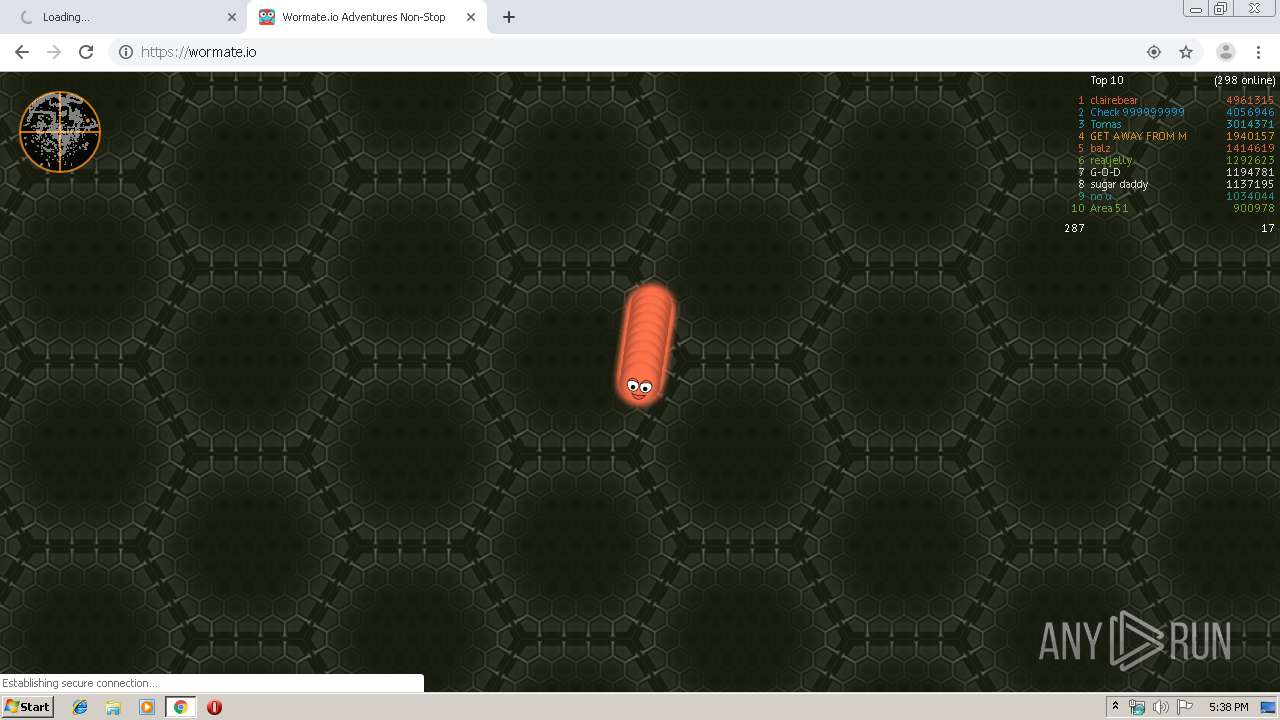Open the volume speaker tray icon
This screenshot has height=720, width=1280.
click(x=1161, y=707)
